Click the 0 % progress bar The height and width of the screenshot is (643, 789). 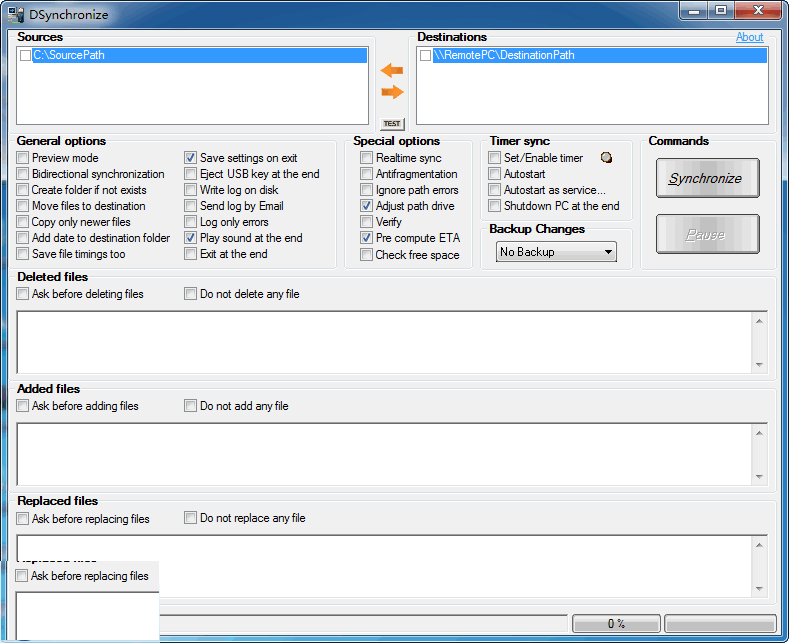point(616,624)
